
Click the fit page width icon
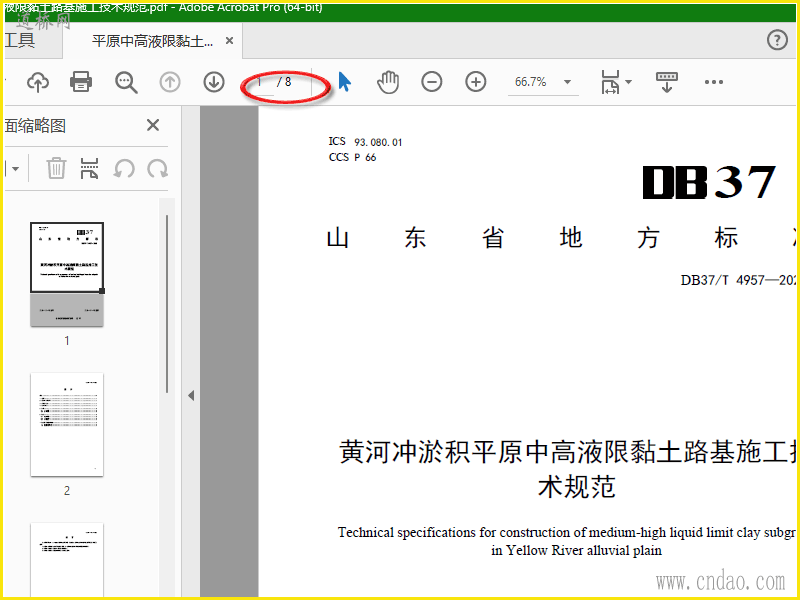pos(610,82)
